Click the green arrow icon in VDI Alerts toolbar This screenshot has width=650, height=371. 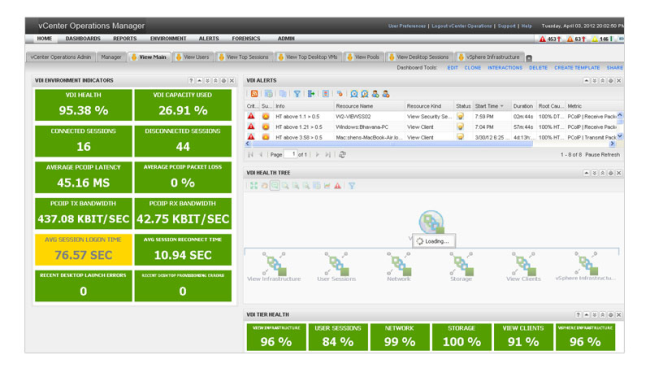(311, 94)
